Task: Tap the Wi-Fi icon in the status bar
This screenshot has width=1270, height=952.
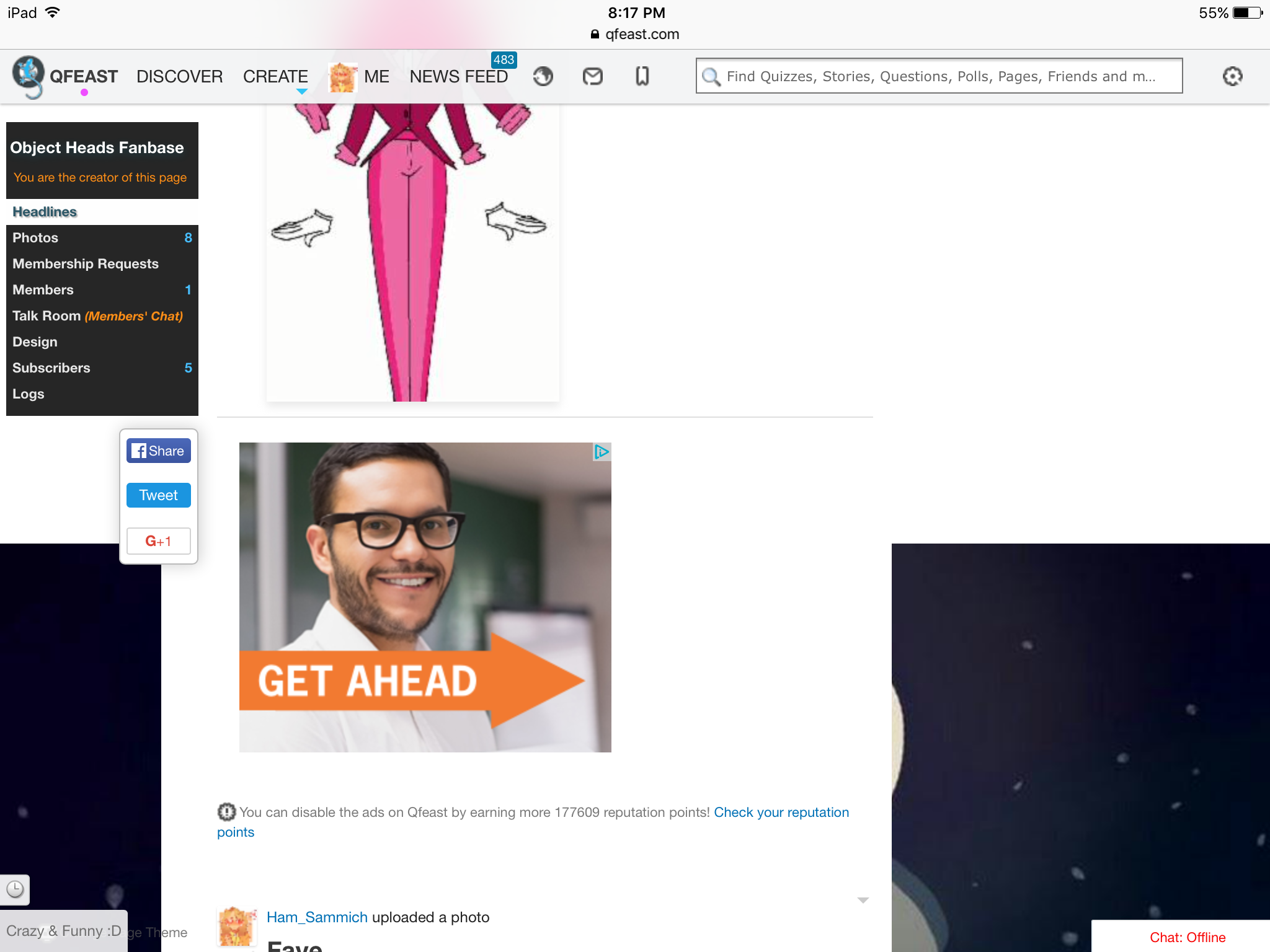Action: 53,12
